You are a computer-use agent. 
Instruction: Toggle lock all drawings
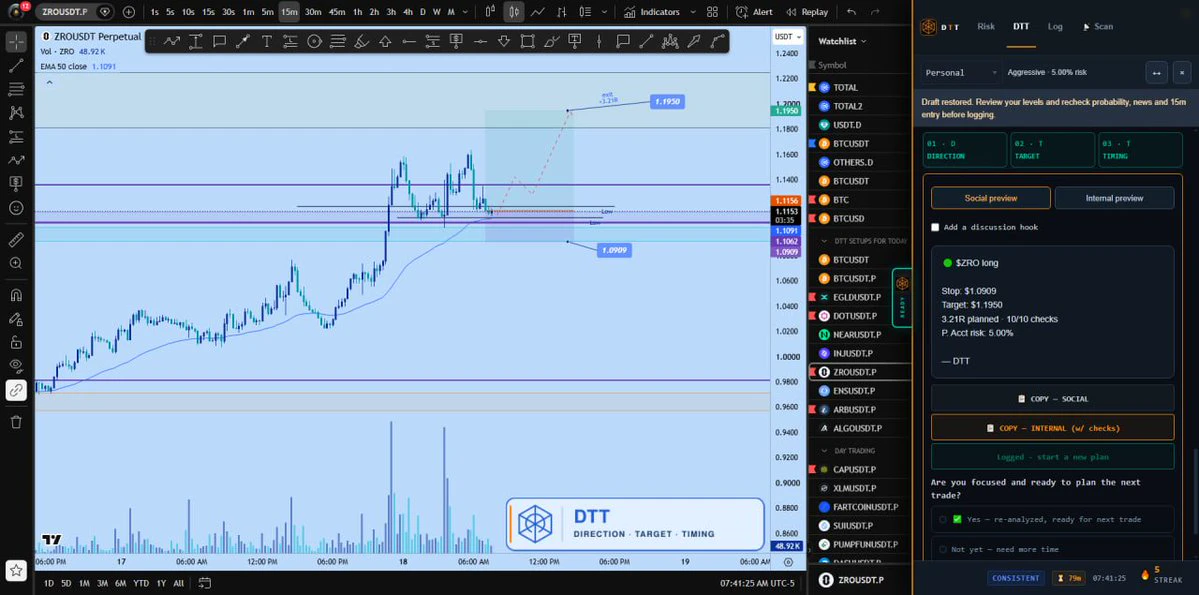coord(16,342)
